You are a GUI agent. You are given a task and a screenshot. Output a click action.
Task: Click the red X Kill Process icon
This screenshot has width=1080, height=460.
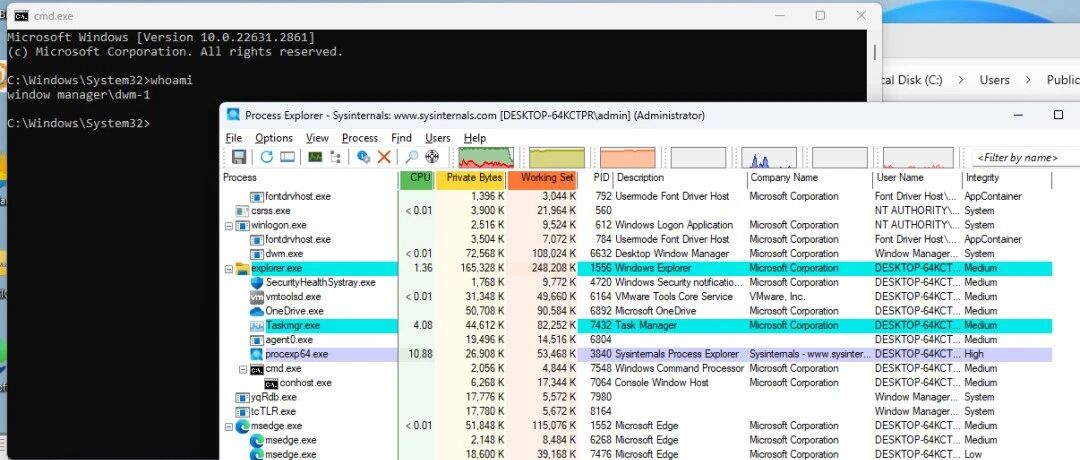tap(384, 157)
